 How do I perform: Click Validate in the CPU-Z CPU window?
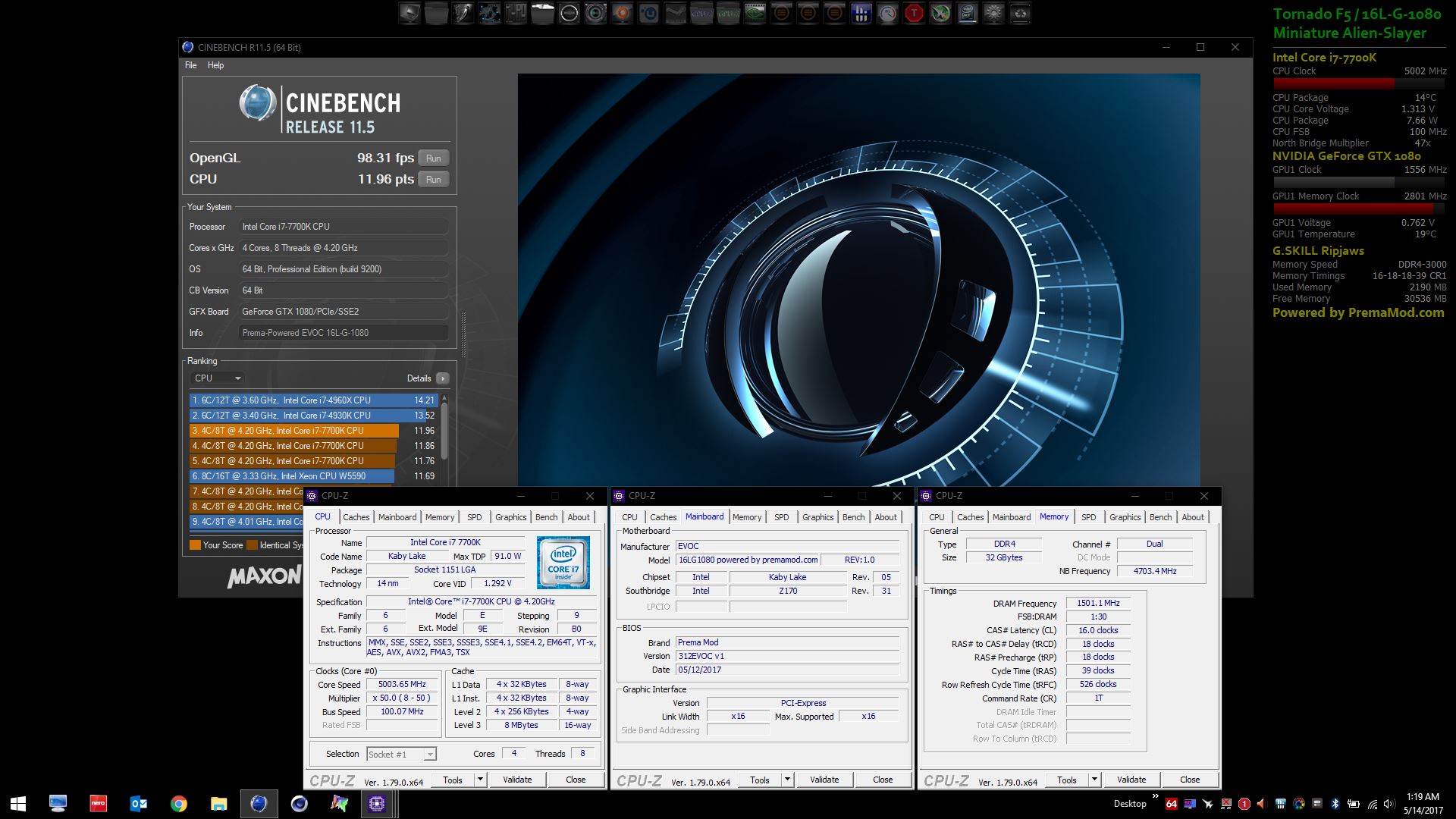tap(517, 780)
